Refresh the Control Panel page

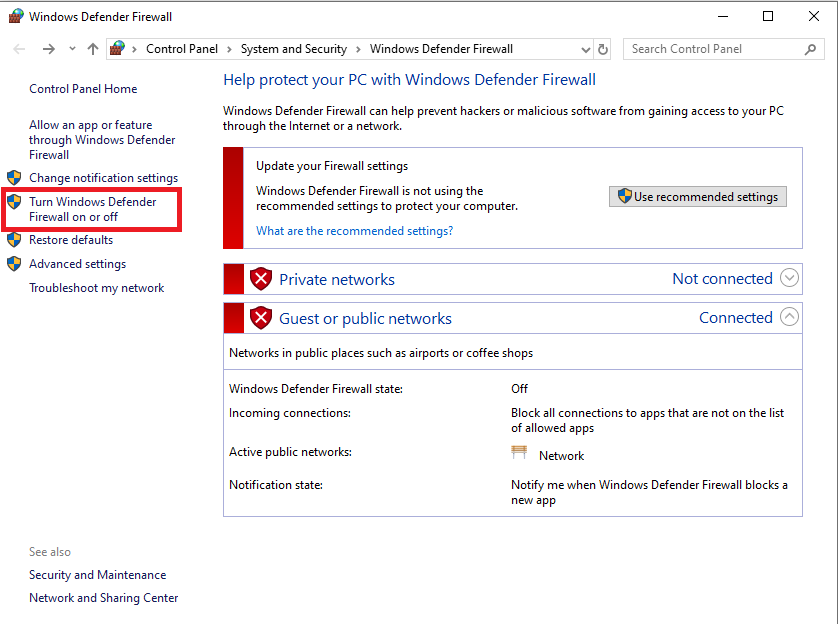603,49
